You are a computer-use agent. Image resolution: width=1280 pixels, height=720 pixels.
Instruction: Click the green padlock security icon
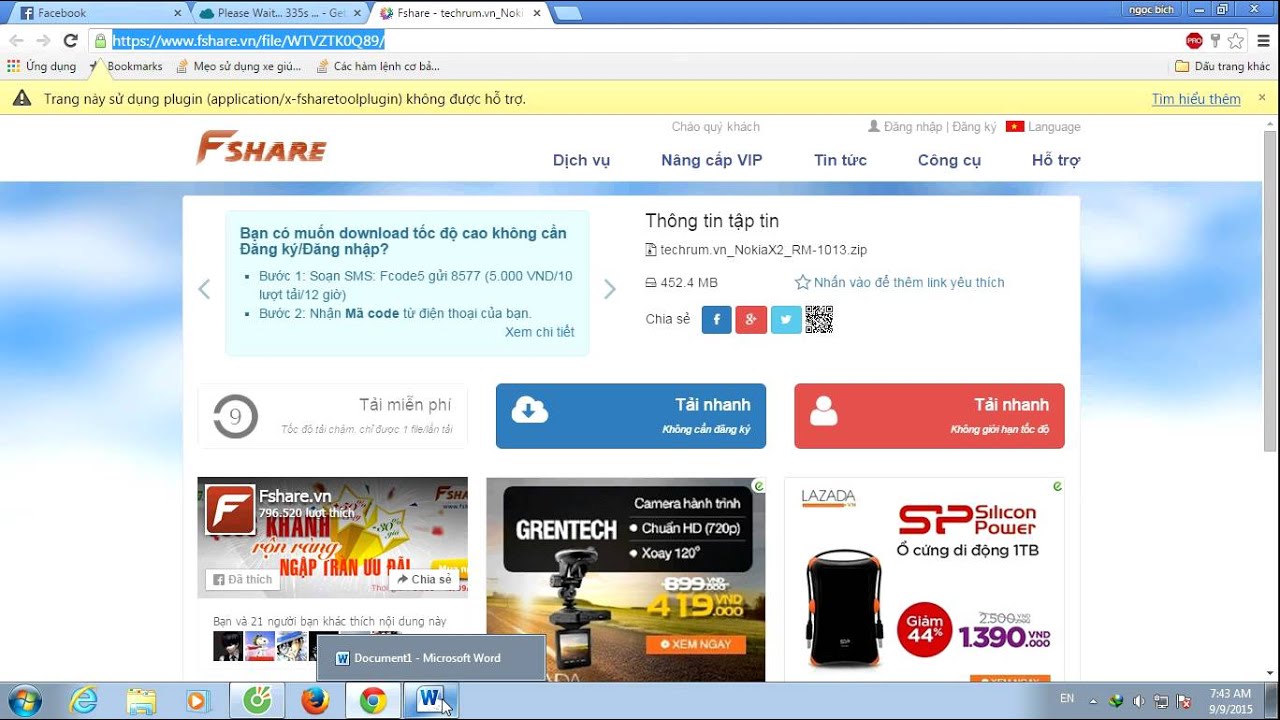(x=100, y=41)
